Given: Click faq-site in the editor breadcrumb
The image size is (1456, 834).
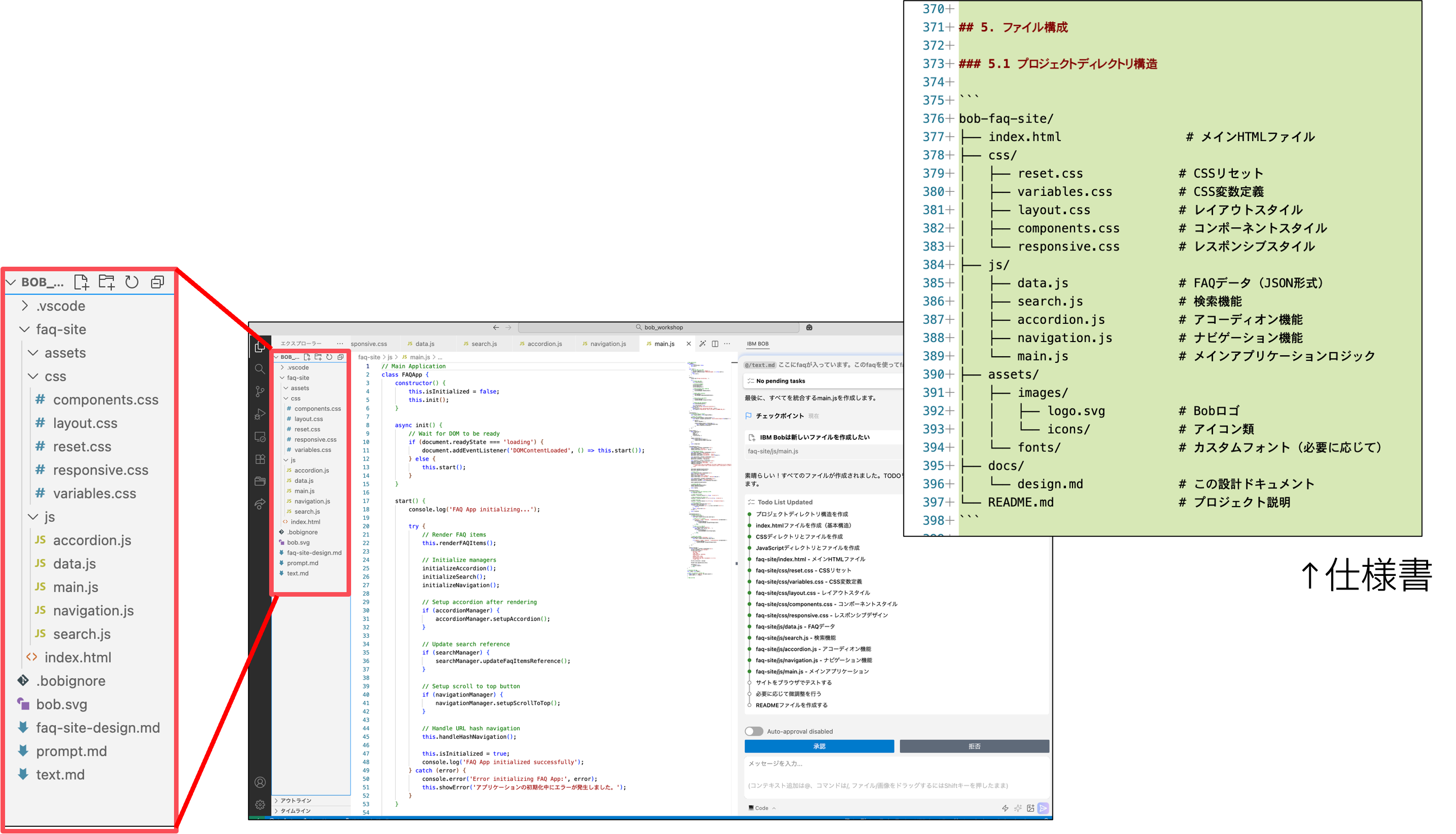Looking at the screenshot, I should 369,357.
